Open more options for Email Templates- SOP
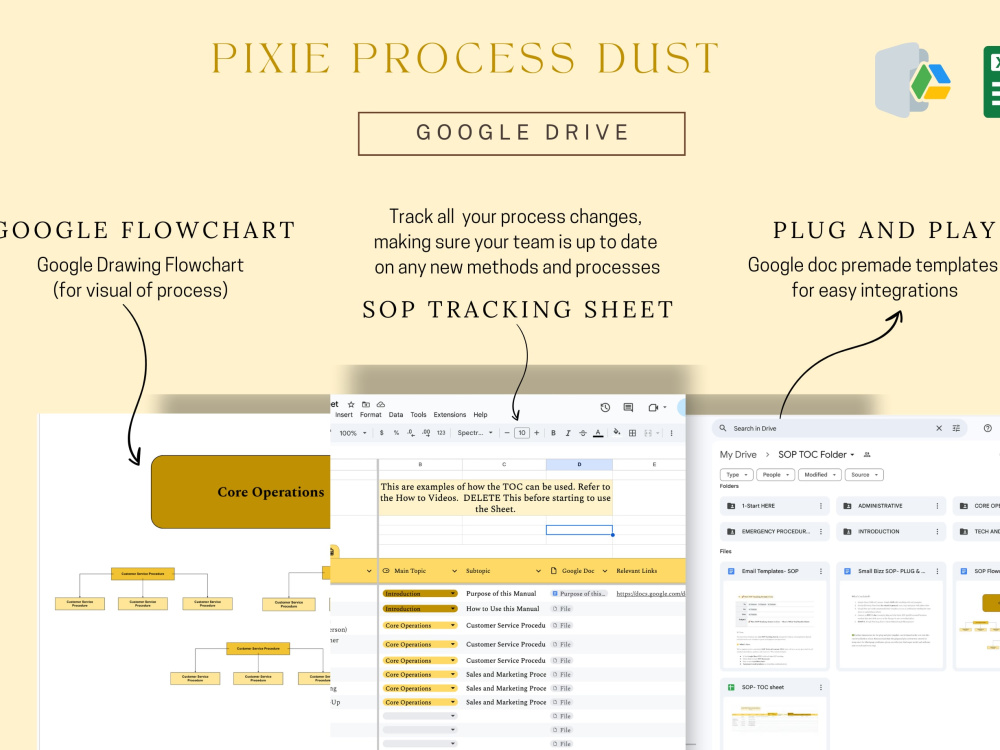The image size is (1000, 750). point(821,571)
